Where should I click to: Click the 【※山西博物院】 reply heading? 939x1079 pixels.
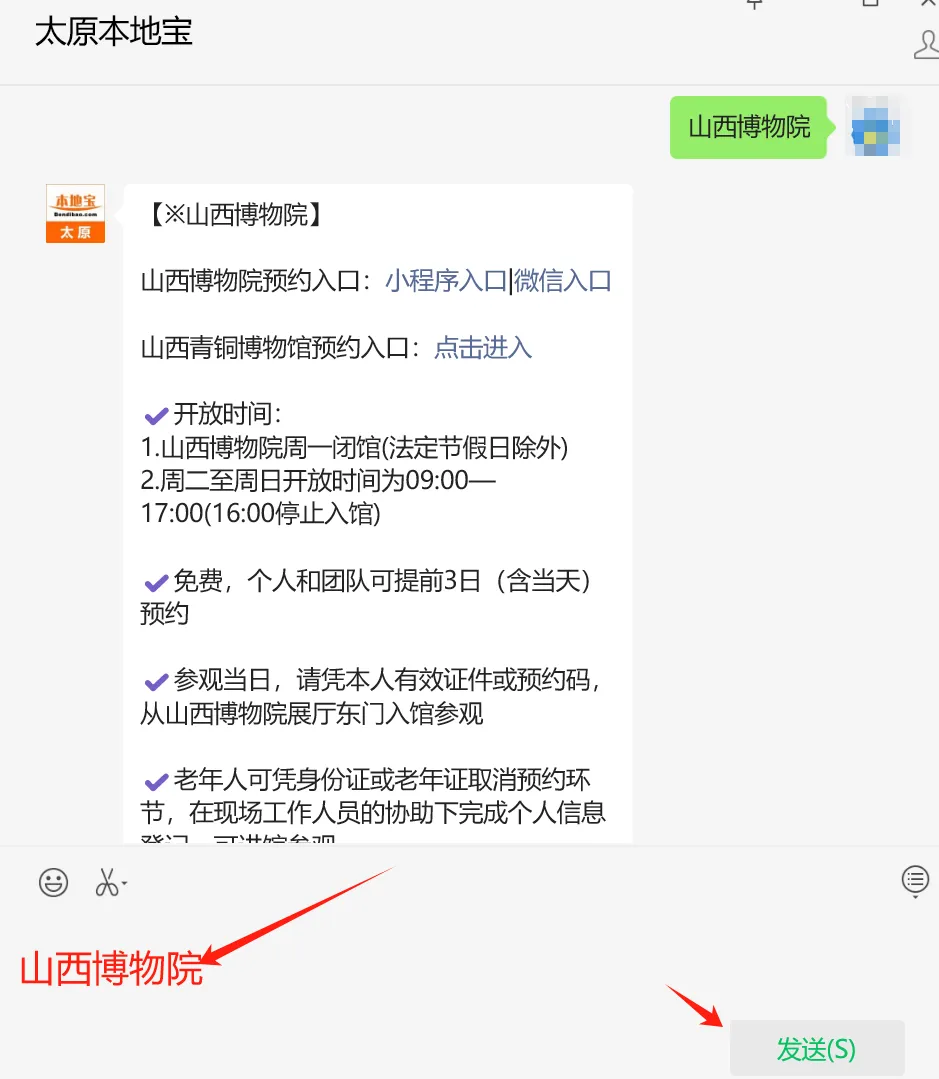pyautogui.click(x=235, y=215)
